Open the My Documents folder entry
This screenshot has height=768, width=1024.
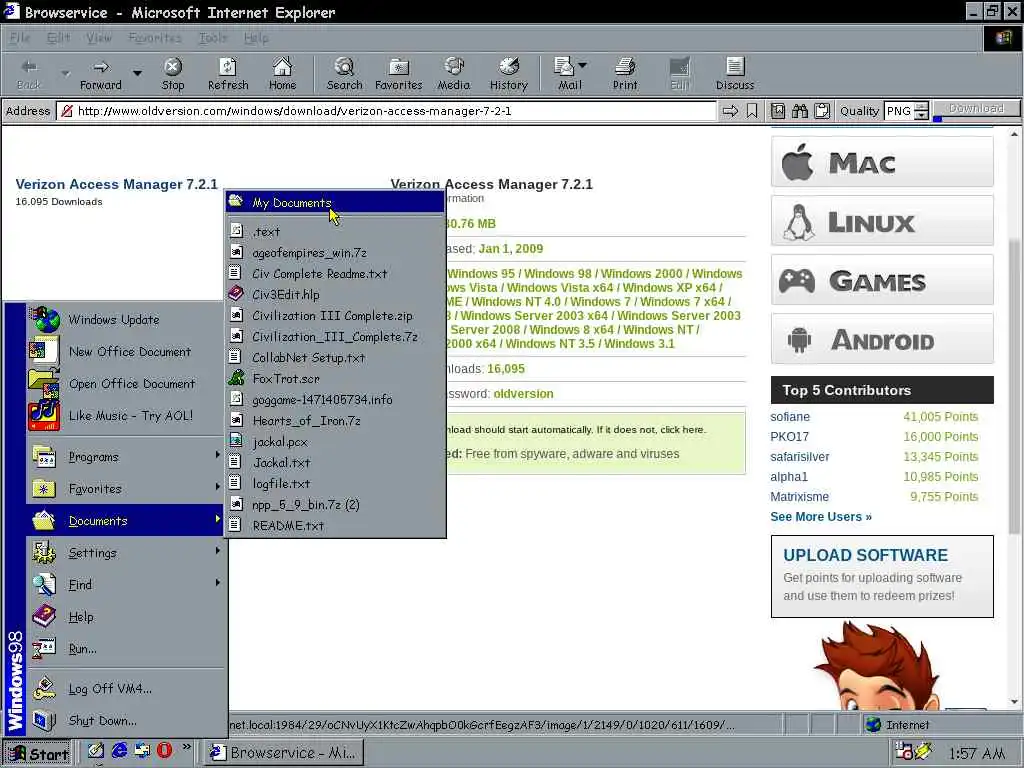tap(335, 202)
